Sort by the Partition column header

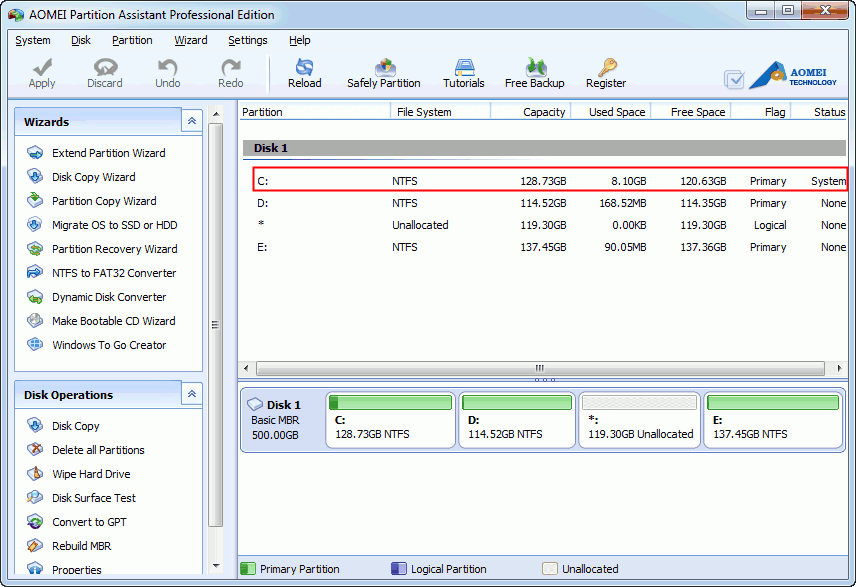tap(314, 112)
